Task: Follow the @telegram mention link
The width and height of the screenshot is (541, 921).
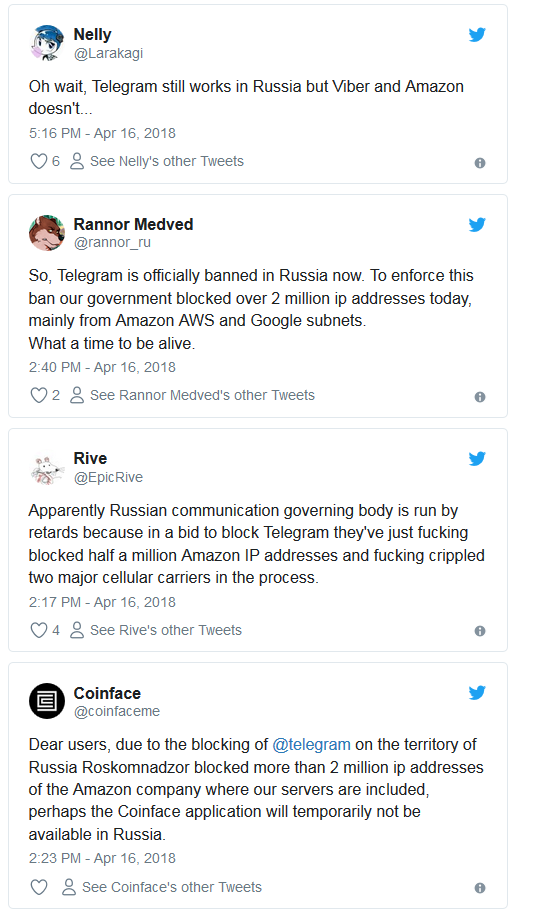Action: click(311, 745)
